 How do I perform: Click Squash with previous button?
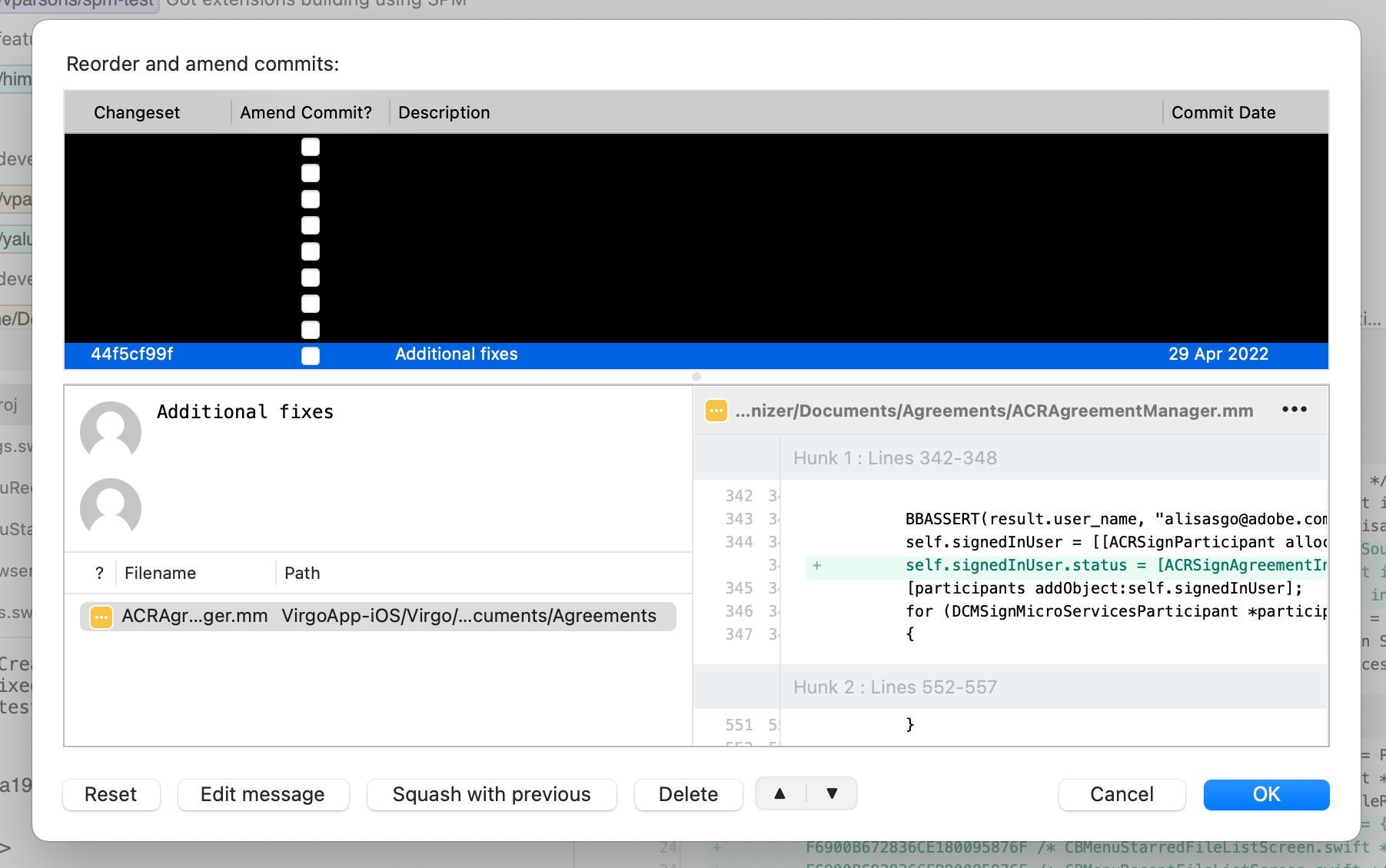(x=492, y=794)
